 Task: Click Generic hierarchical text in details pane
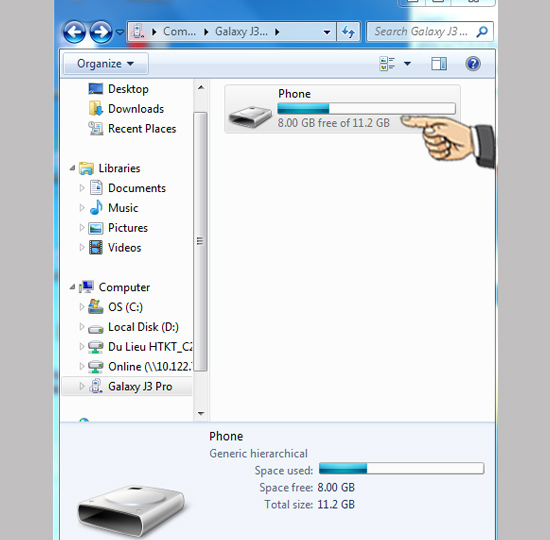click(x=258, y=453)
